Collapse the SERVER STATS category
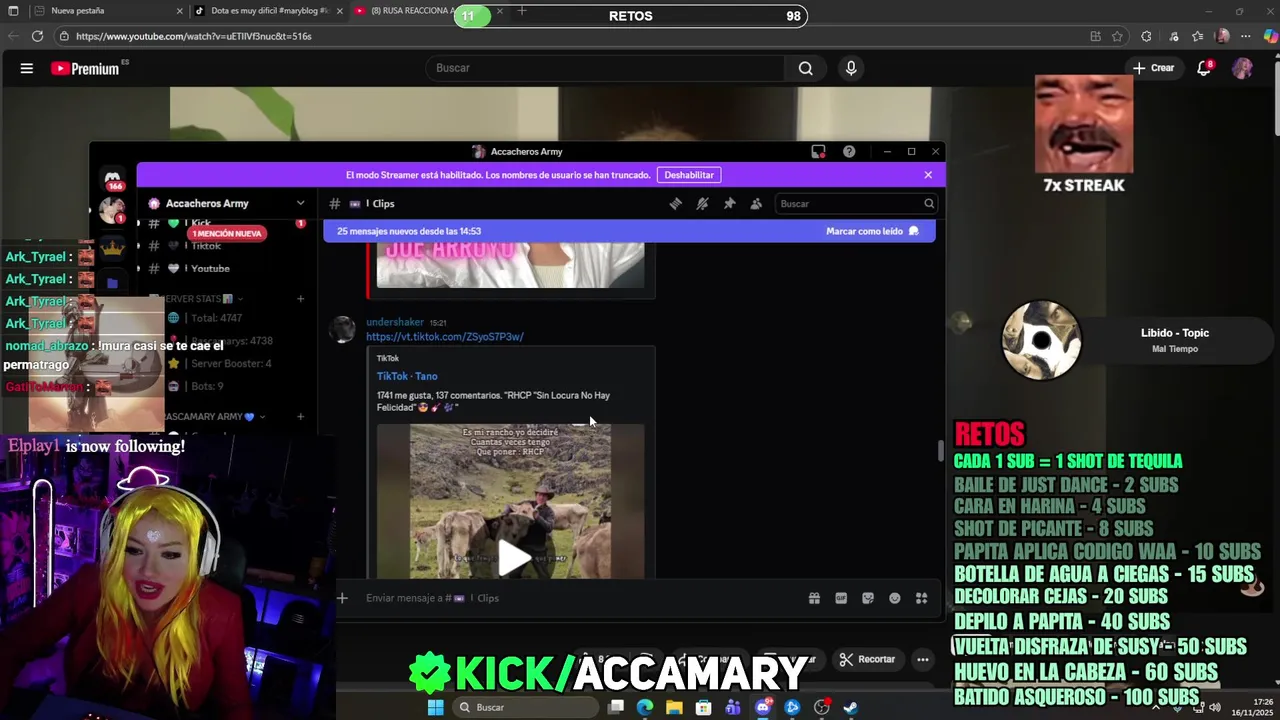This screenshot has width=1280, height=720. click(197, 299)
